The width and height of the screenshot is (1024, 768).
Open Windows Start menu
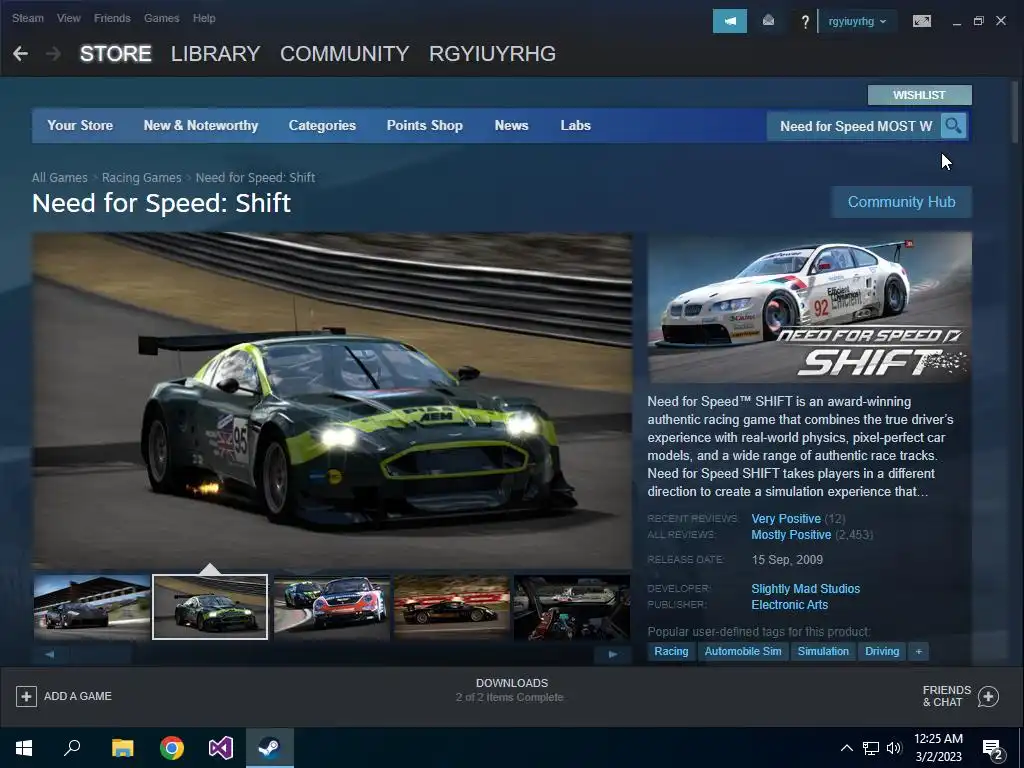(x=24, y=748)
